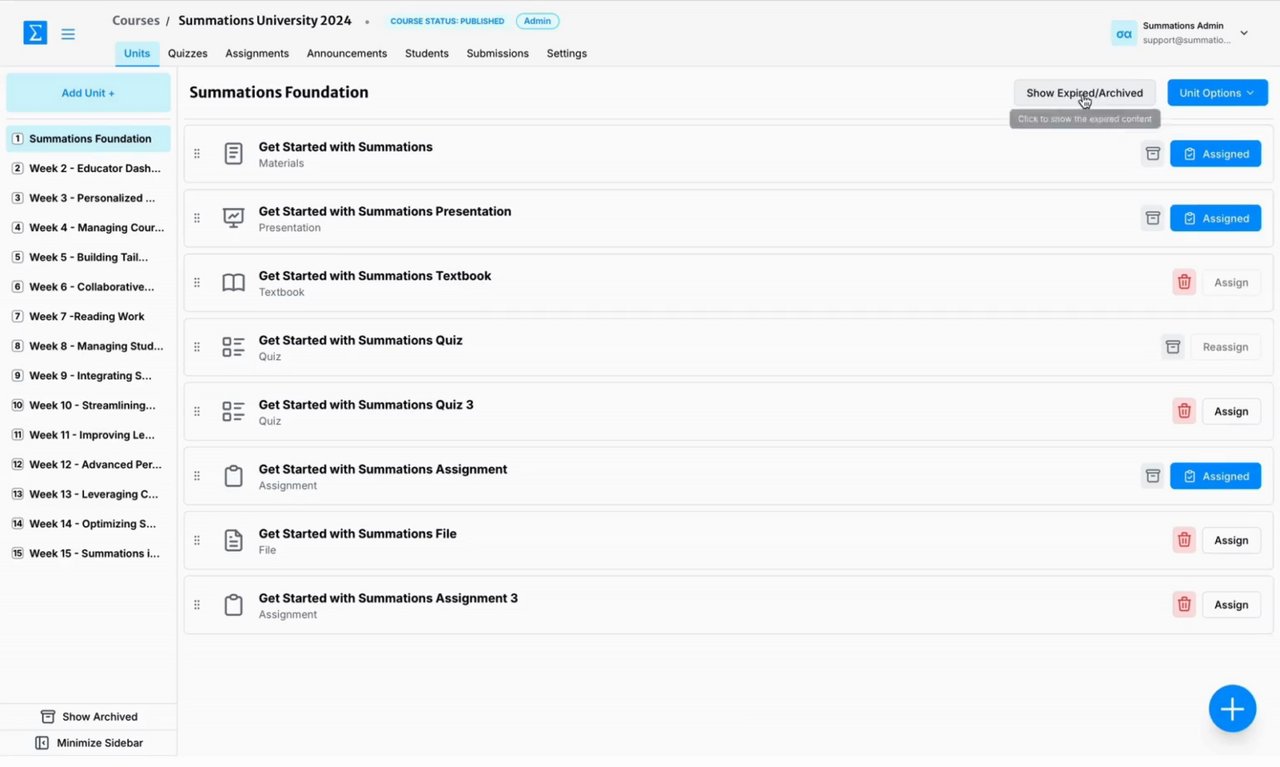1280x767 pixels.
Task: Select Week 10 - Streamlining unit
Action: click(88, 405)
